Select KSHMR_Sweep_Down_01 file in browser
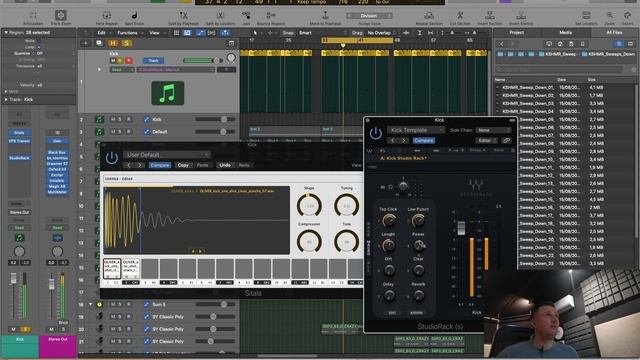This screenshot has height=360, width=640. point(527,87)
